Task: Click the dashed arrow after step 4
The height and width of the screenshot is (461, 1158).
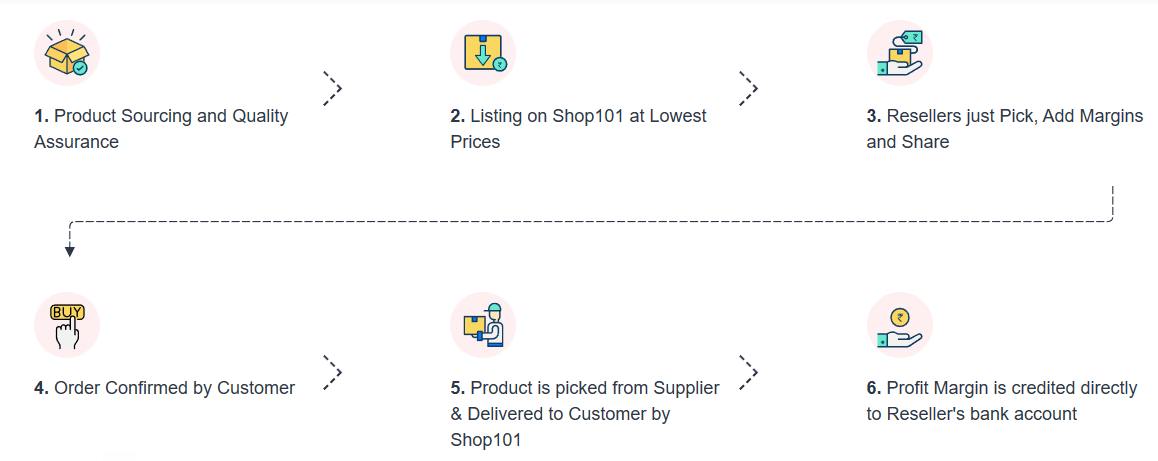Action: pos(333,373)
